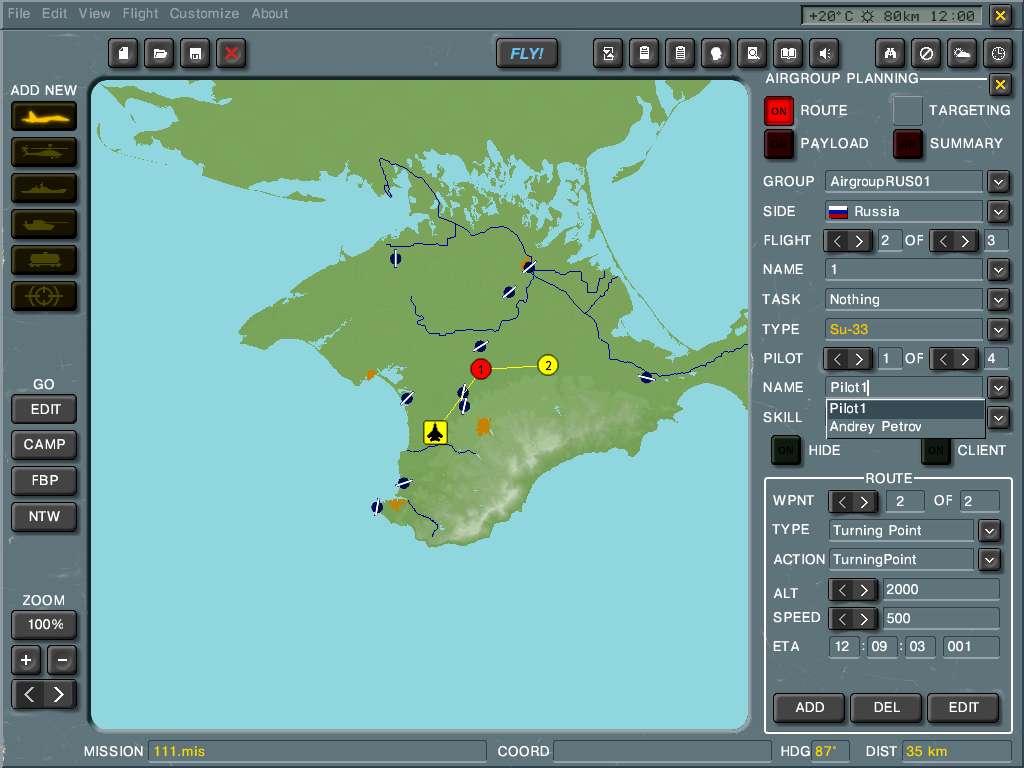Add a new helicopter group
The height and width of the screenshot is (768, 1024).
44,153
